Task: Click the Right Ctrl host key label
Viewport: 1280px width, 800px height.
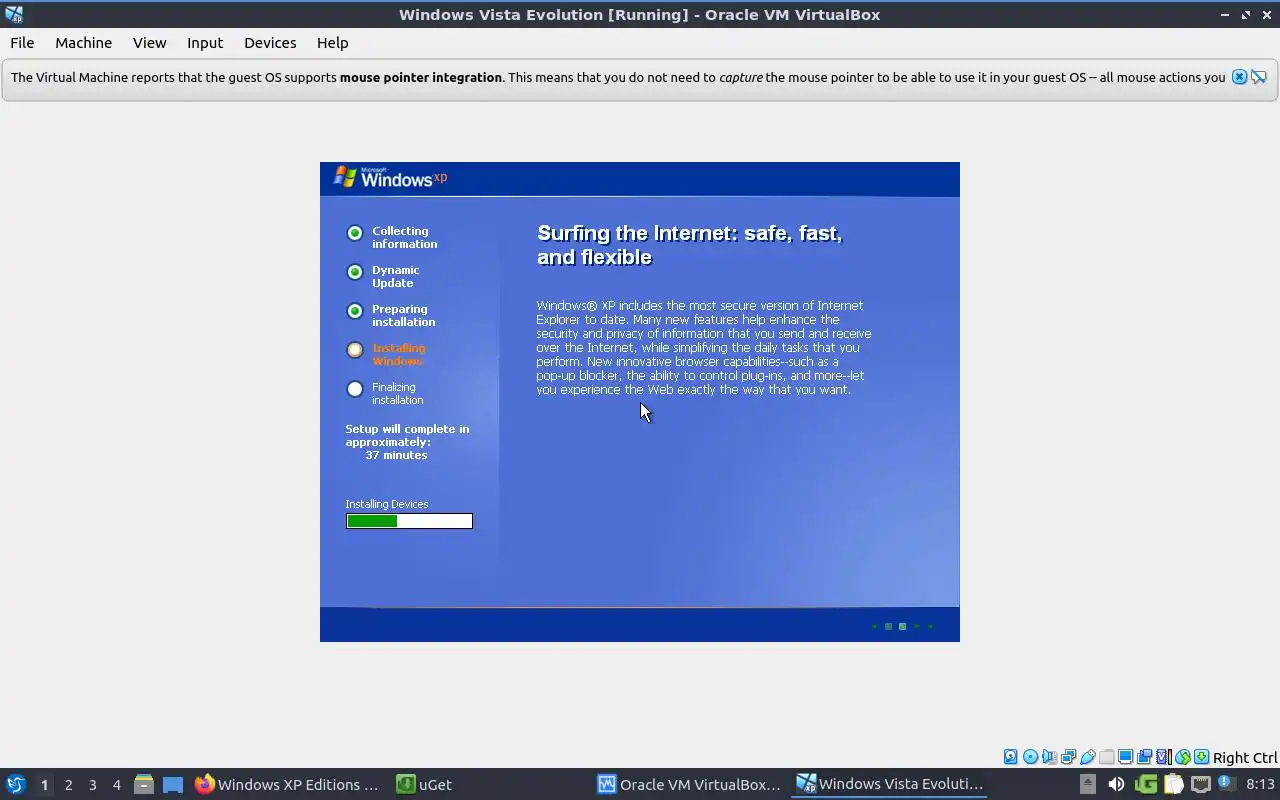Action: pos(1245,758)
